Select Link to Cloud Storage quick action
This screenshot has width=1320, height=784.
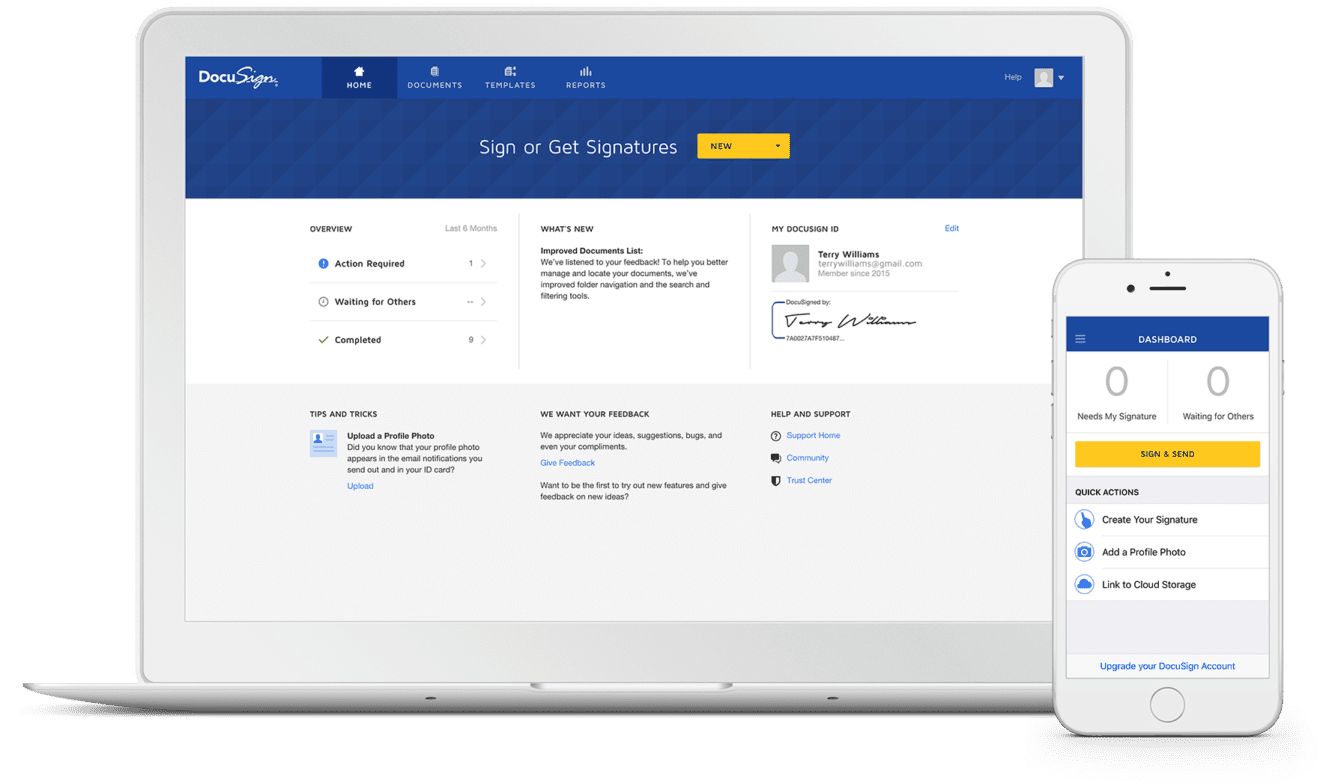(x=1167, y=585)
